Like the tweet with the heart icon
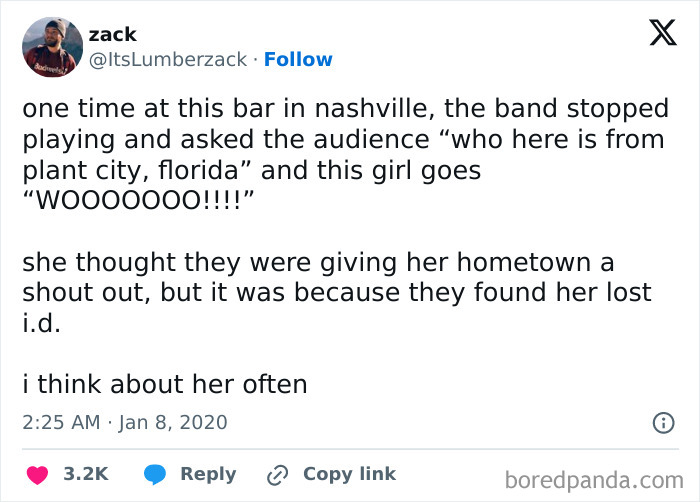The height and width of the screenshot is (502, 700). tap(37, 474)
